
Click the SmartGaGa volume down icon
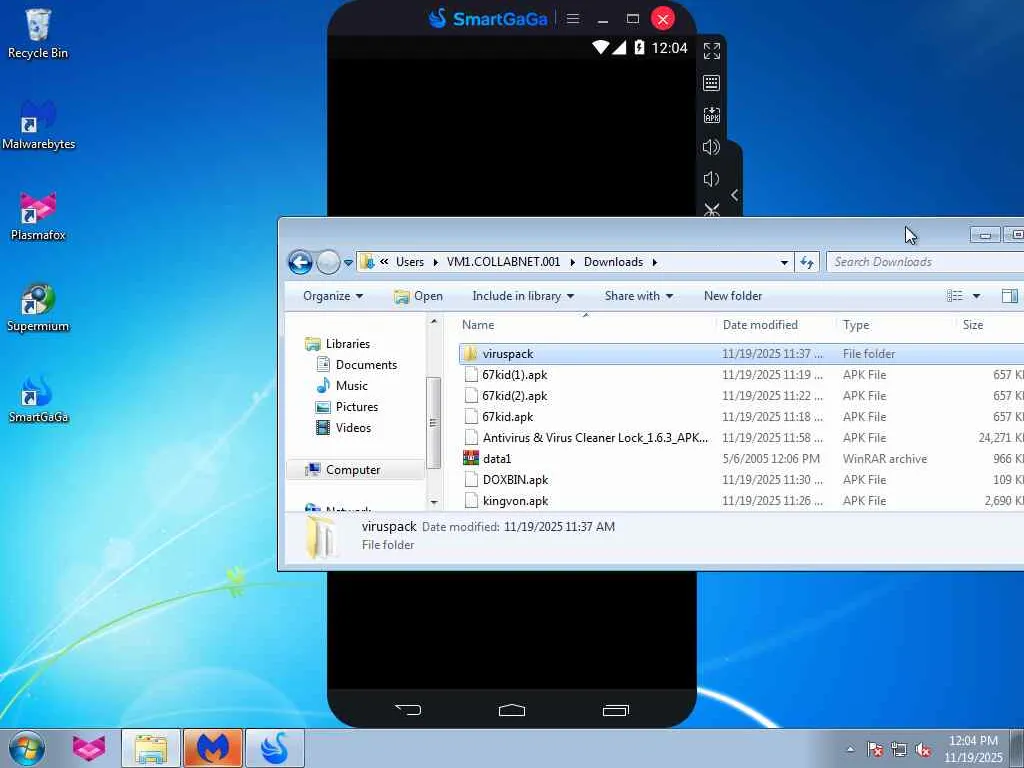tap(712, 179)
